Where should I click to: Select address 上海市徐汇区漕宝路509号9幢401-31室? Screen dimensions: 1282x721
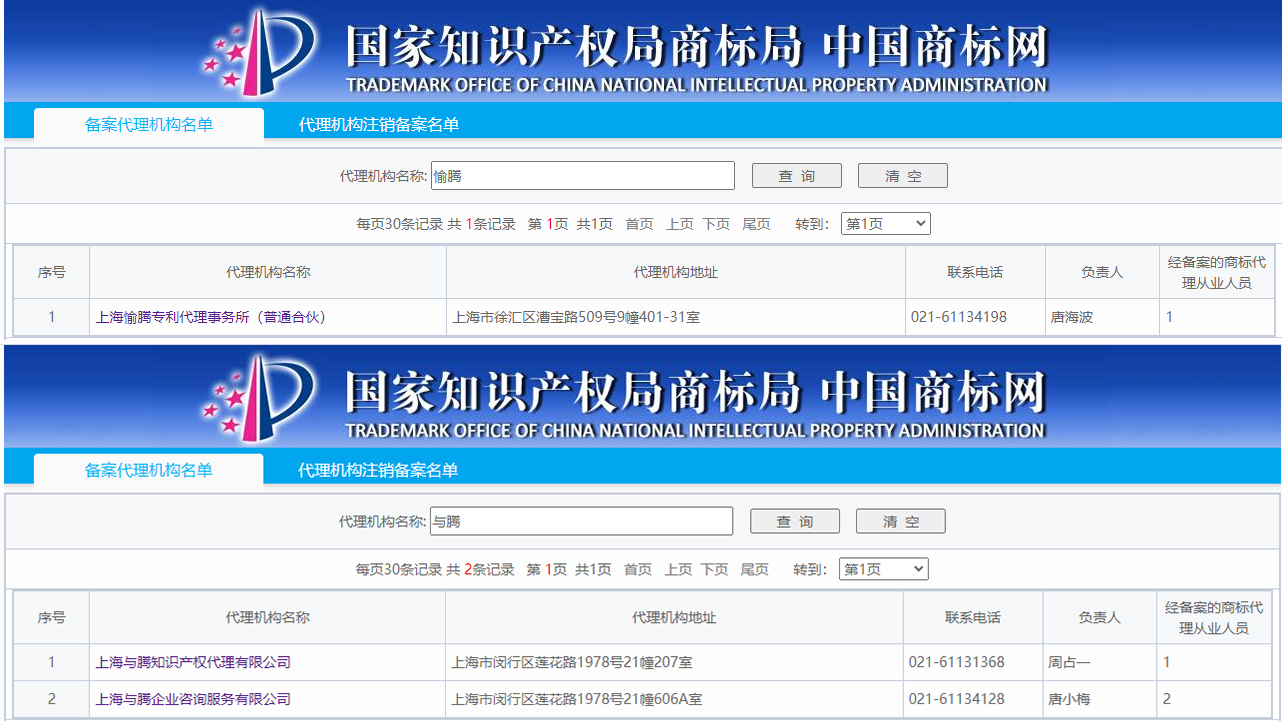click(x=576, y=317)
